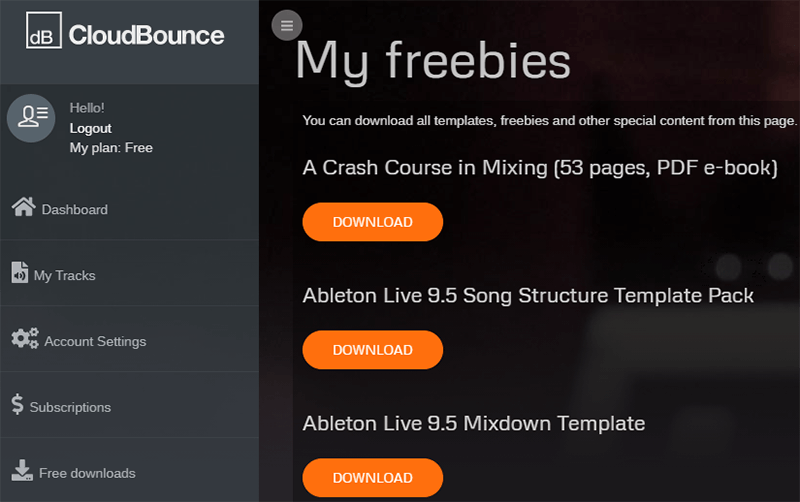
Task: Click the Free downloads arrow icon
Action: click(x=22, y=470)
